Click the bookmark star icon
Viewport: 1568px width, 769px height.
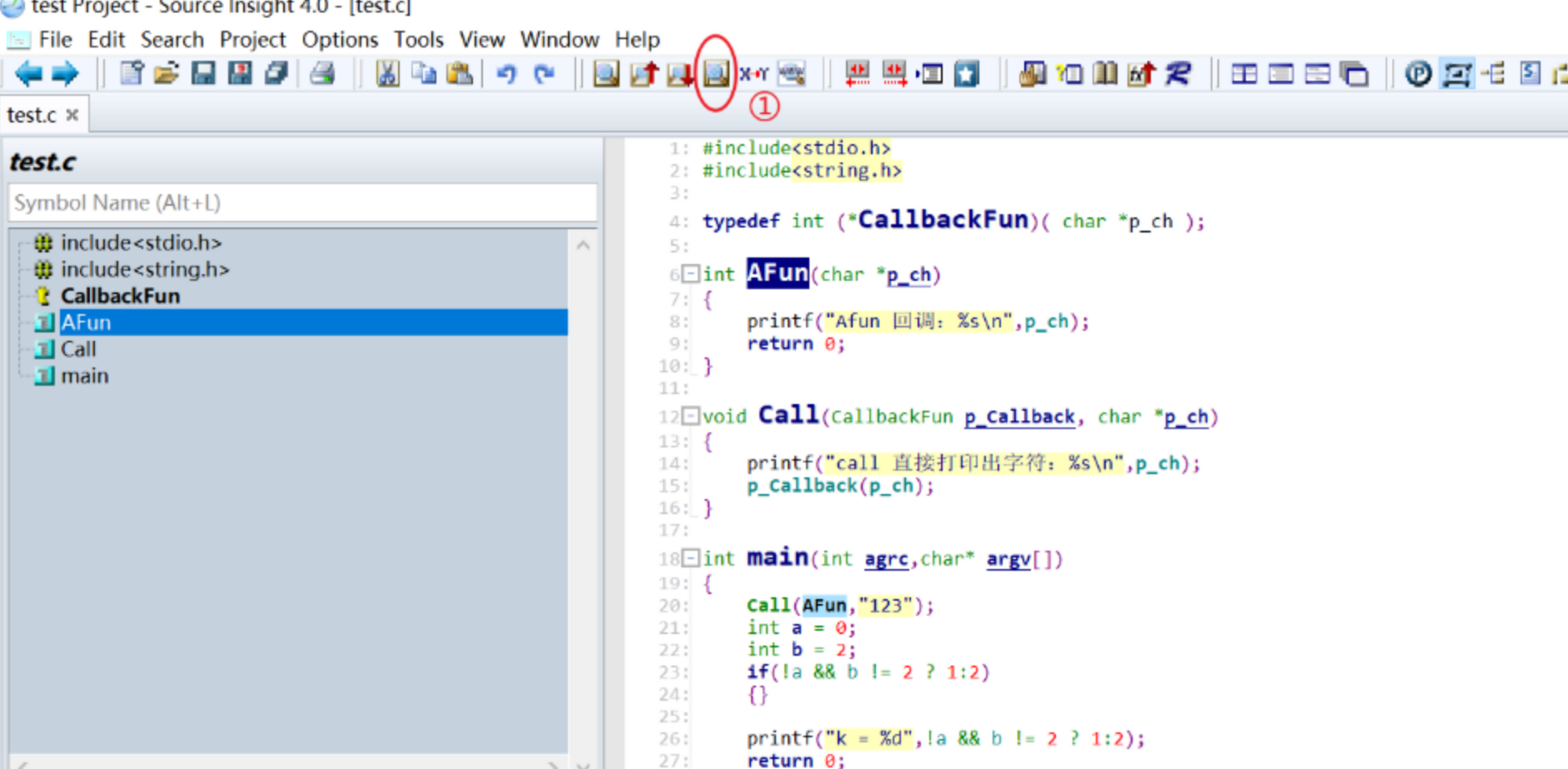967,74
